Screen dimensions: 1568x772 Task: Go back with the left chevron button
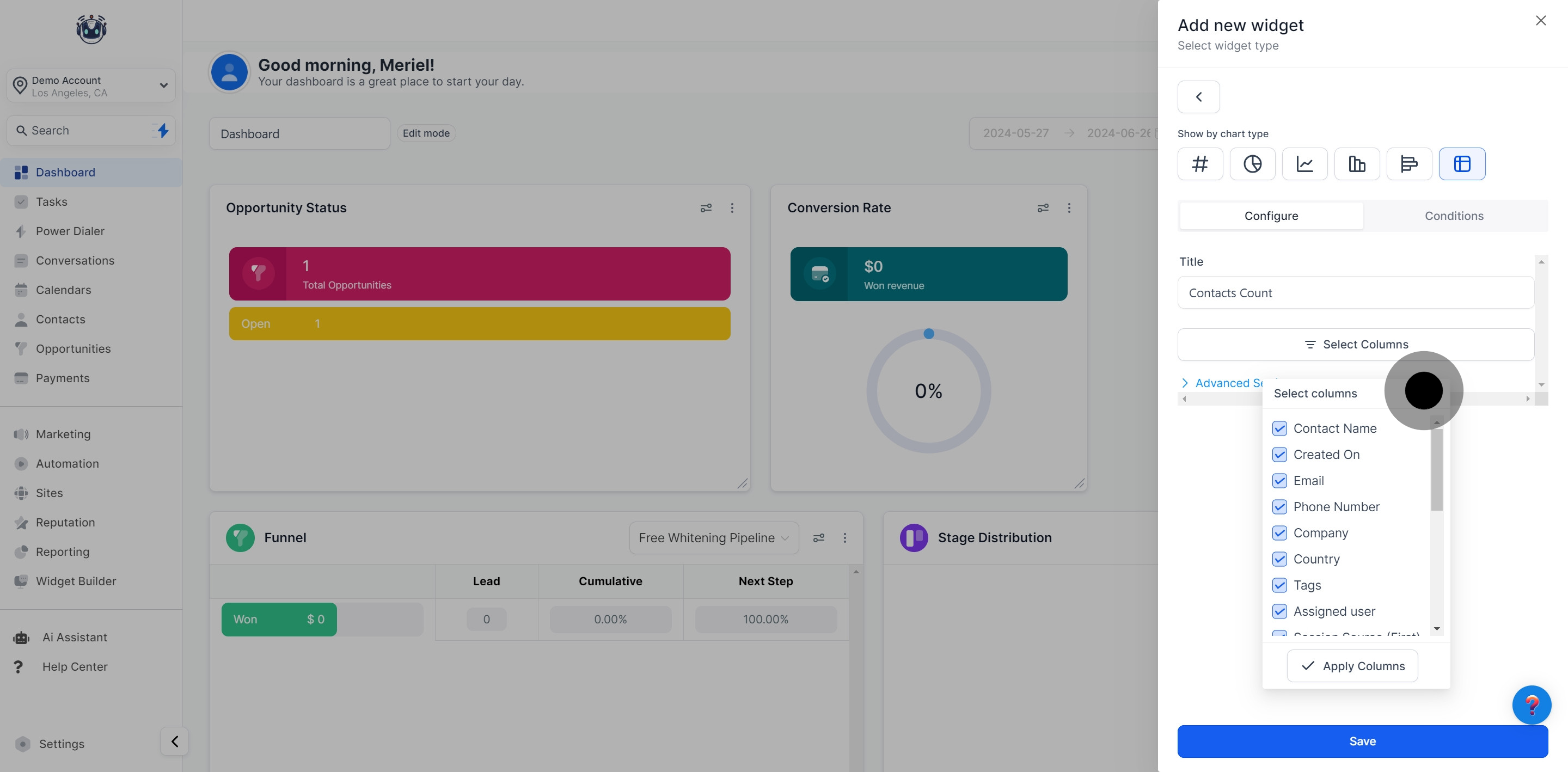(1198, 97)
